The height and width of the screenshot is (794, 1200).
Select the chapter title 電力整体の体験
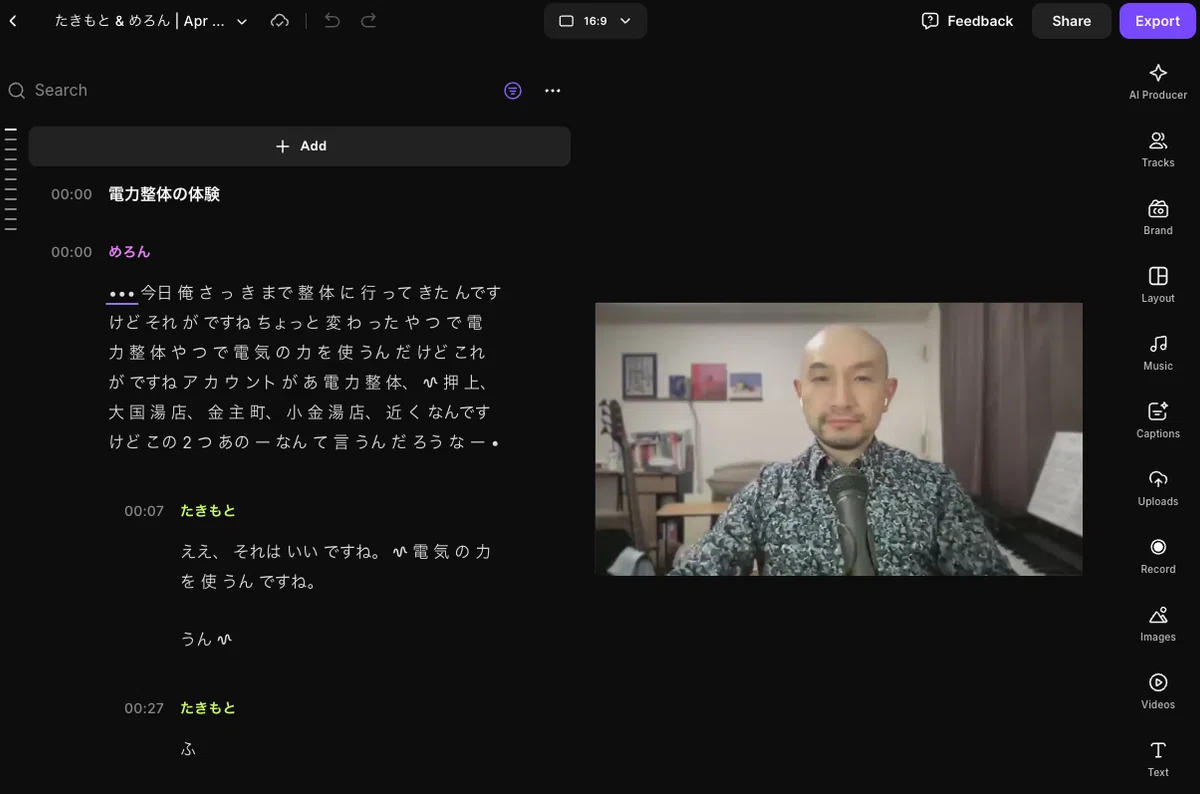click(x=164, y=195)
